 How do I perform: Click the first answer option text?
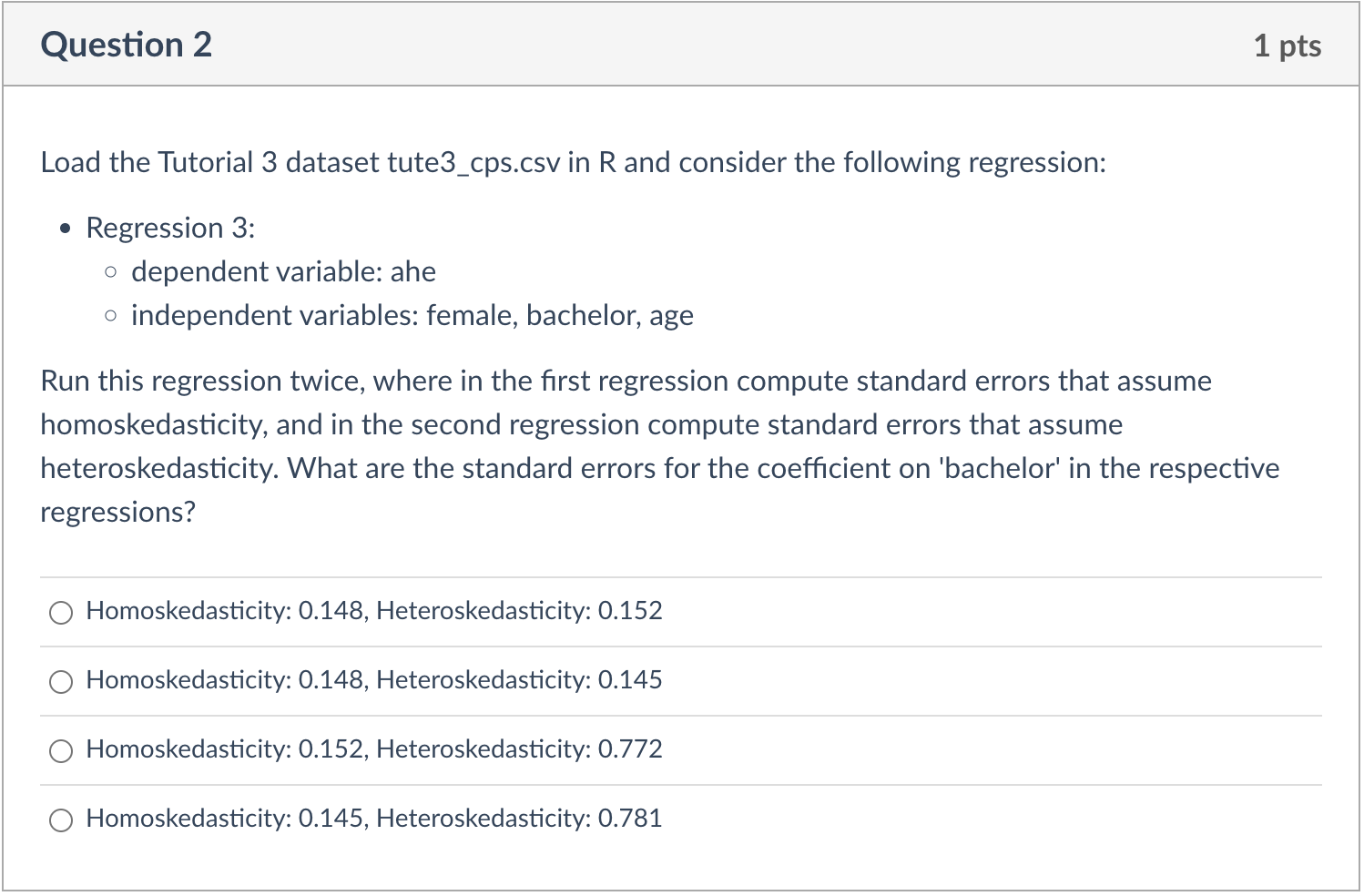coord(373,612)
